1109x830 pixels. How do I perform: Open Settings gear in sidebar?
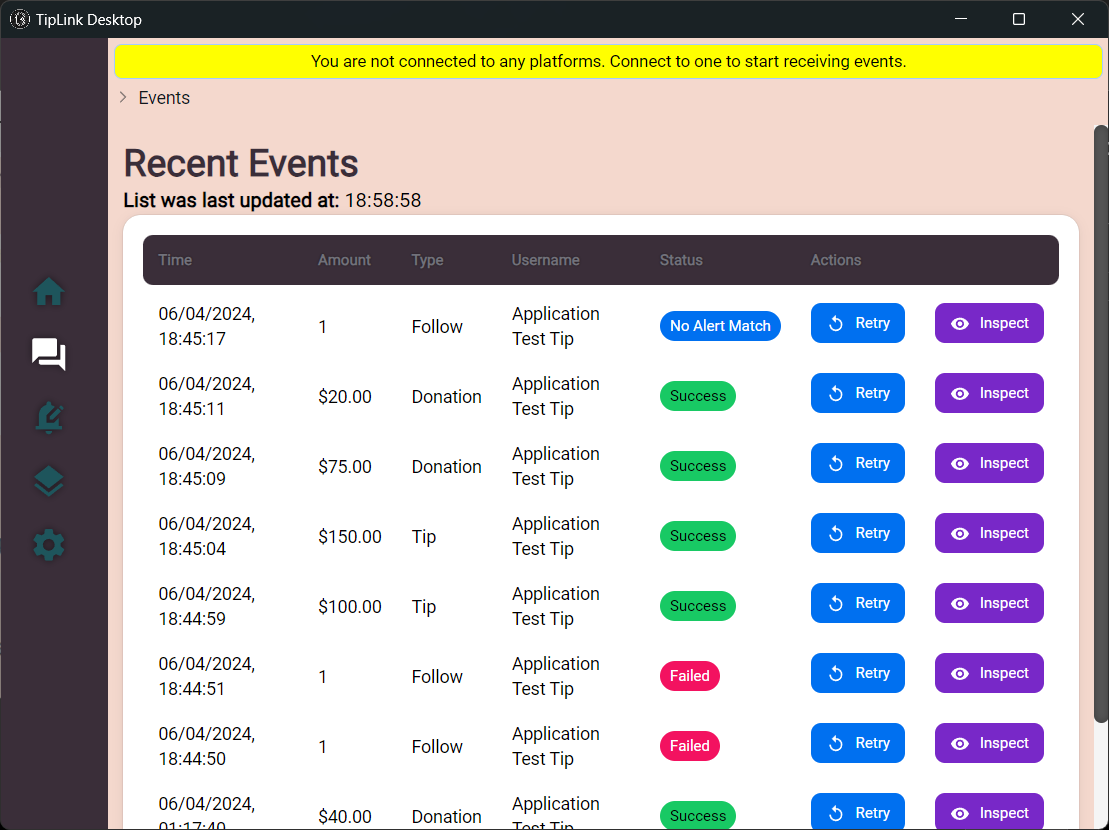pos(49,545)
